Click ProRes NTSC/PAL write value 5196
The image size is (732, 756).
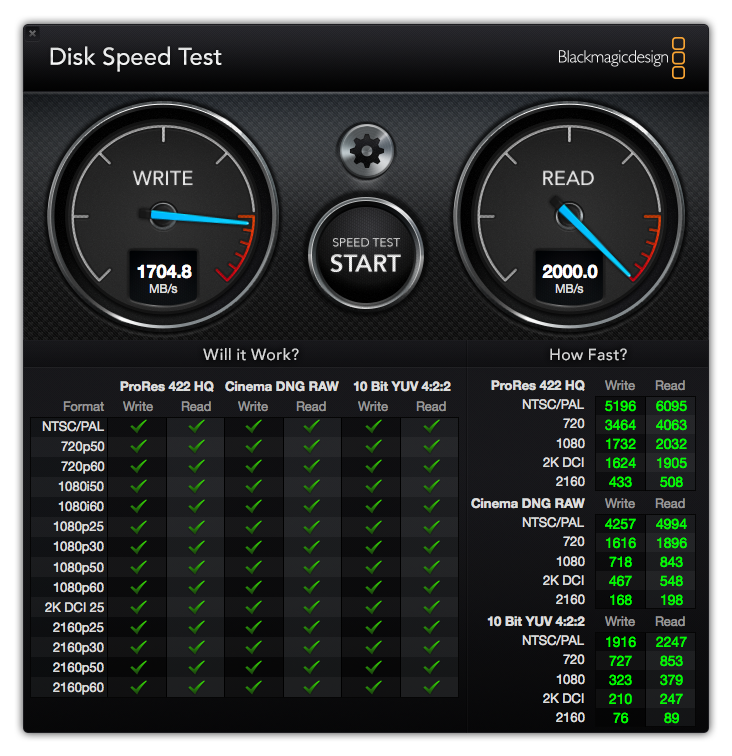pos(620,406)
